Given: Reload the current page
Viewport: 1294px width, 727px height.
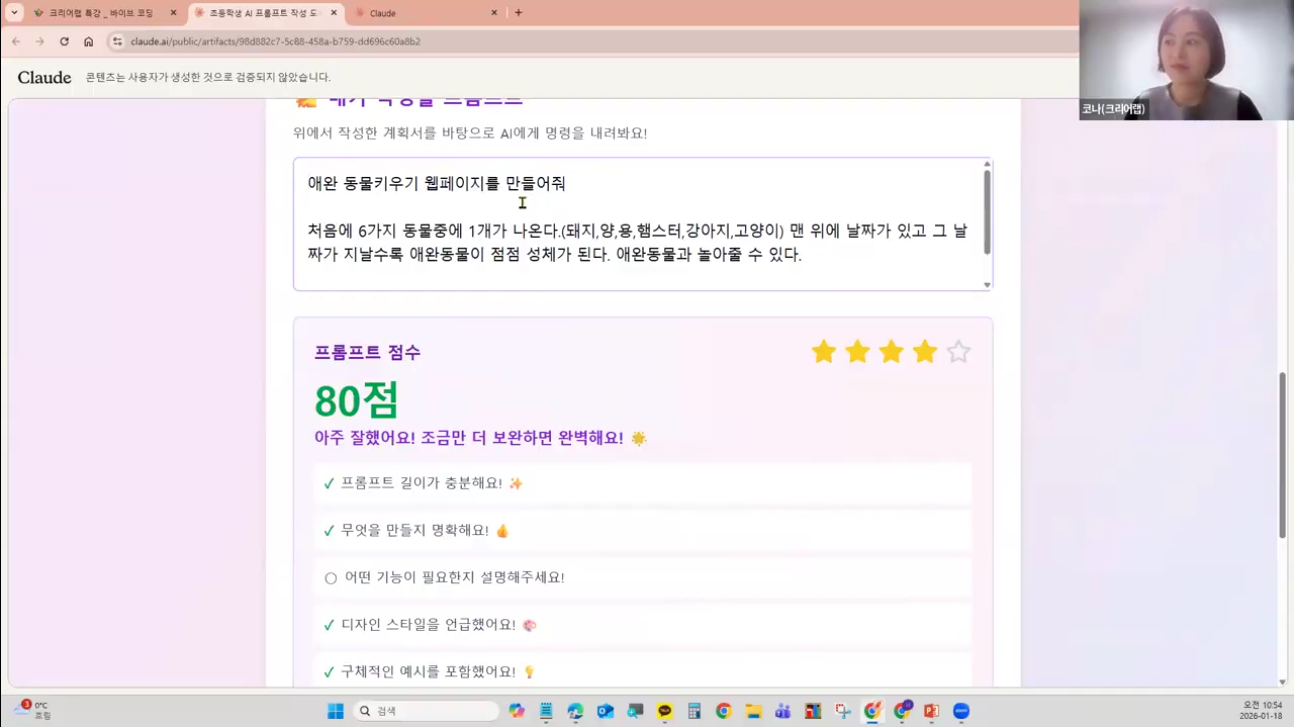Looking at the screenshot, I should (x=64, y=42).
